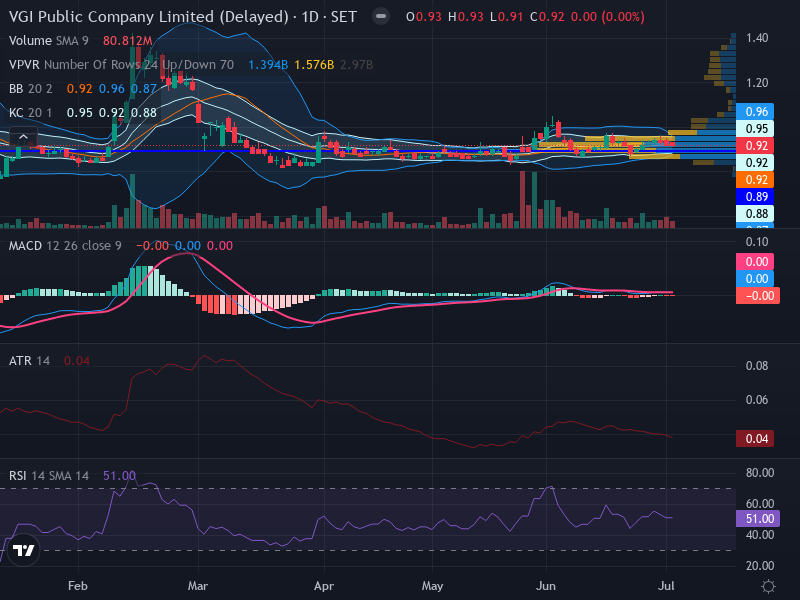Viewport: 800px width, 600px height.
Task: Click the blue 0.89 price line label
Action: [x=755, y=197]
